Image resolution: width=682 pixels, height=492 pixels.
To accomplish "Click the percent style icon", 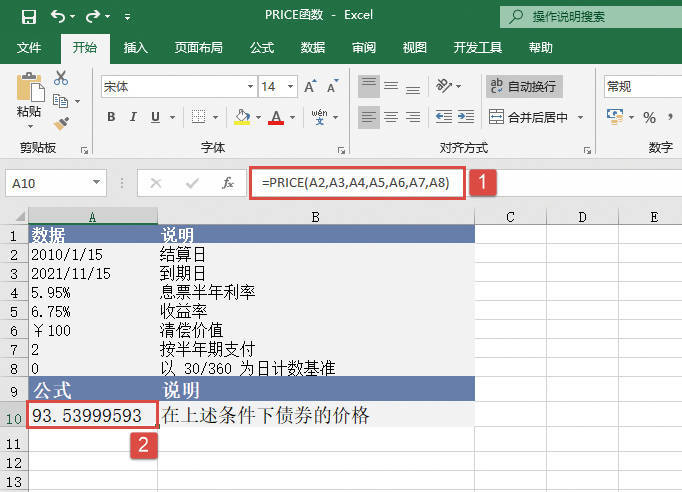I will coord(648,117).
